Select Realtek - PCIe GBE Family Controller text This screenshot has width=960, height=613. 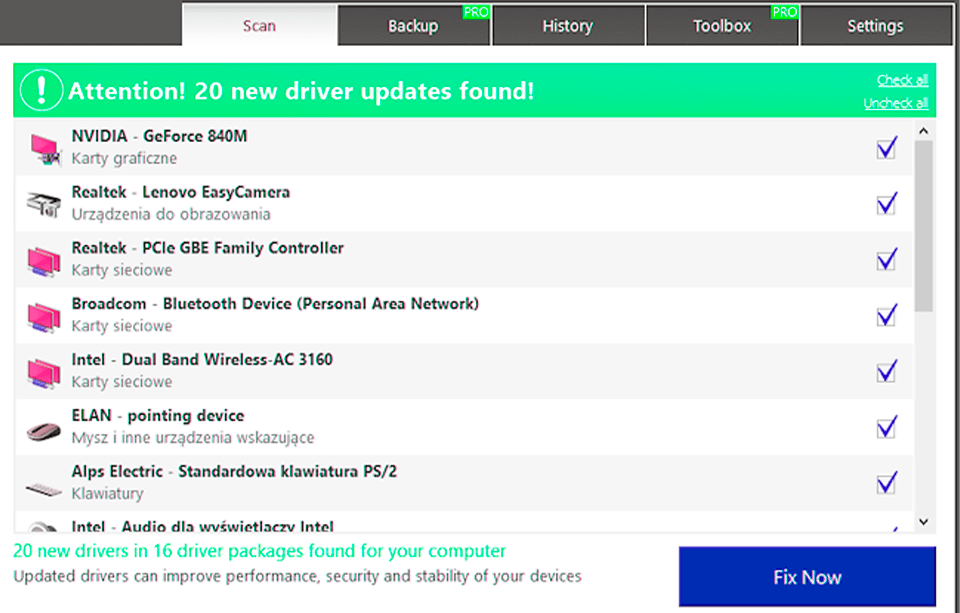point(208,248)
